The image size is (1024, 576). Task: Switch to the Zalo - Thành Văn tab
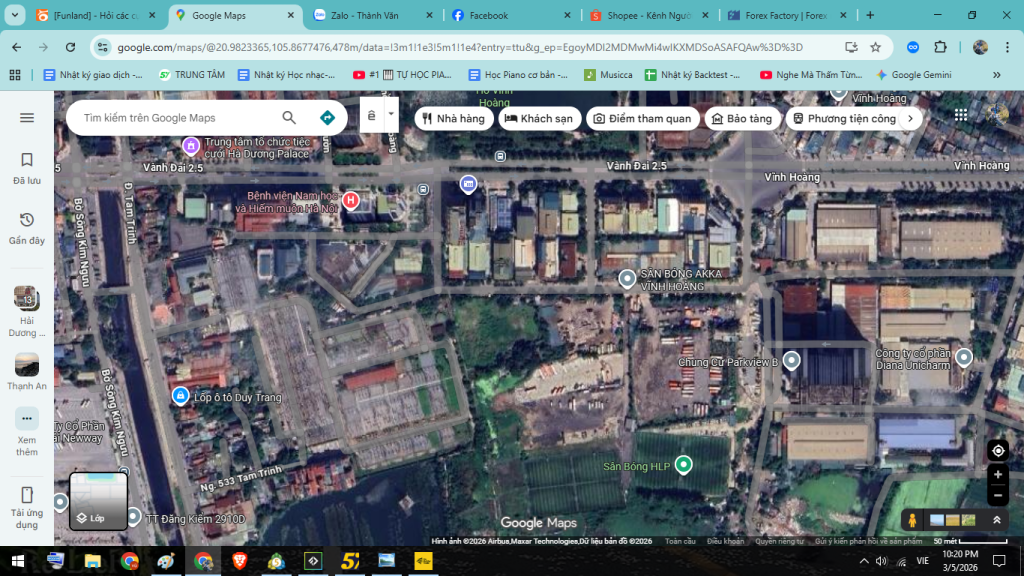click(x=373, y=15)
